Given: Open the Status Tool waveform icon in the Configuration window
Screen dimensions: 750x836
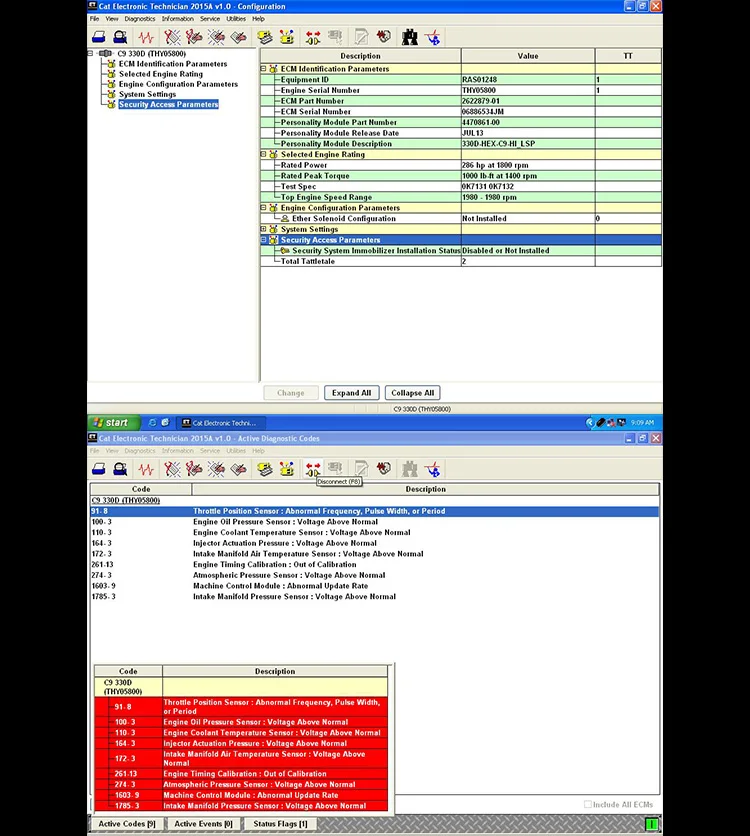Looking at the screenshot, I should tap(146, 37).
